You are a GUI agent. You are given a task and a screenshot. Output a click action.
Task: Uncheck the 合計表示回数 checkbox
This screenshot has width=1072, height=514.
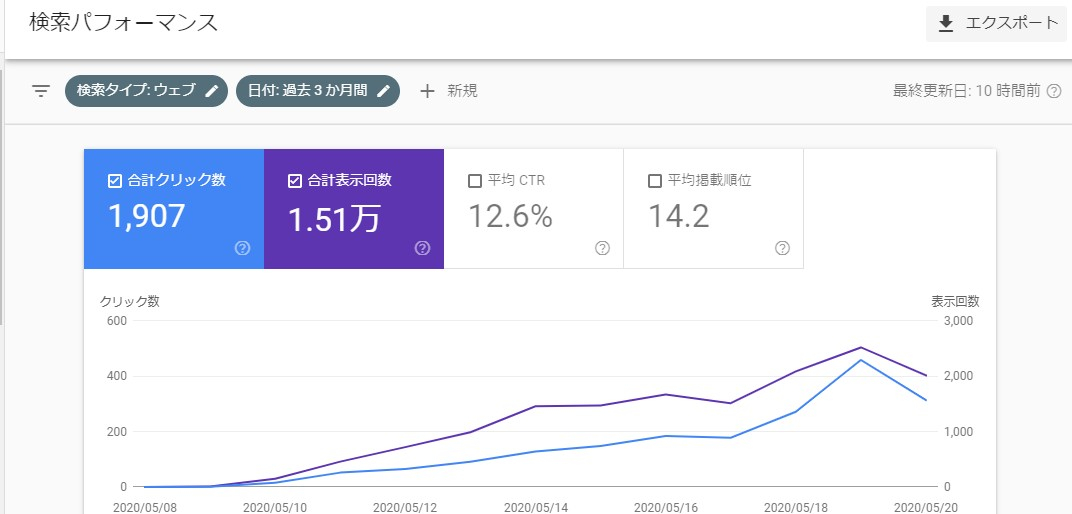click(x=294, y=181)
